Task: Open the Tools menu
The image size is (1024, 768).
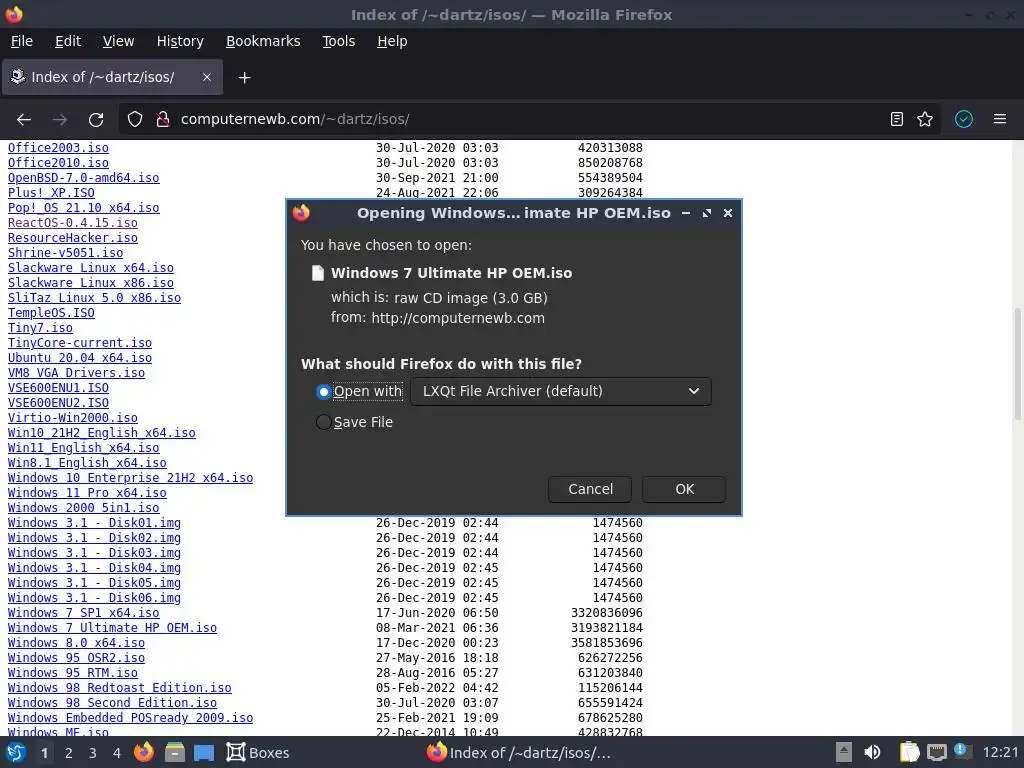Action: coord(338,41)
